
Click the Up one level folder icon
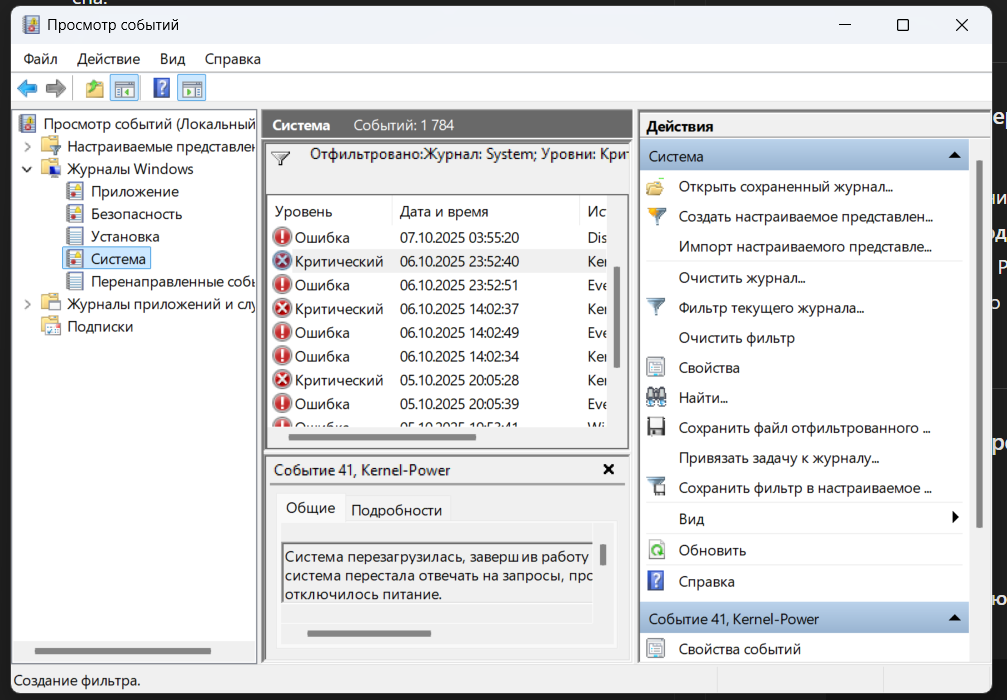tap(94, 88)
